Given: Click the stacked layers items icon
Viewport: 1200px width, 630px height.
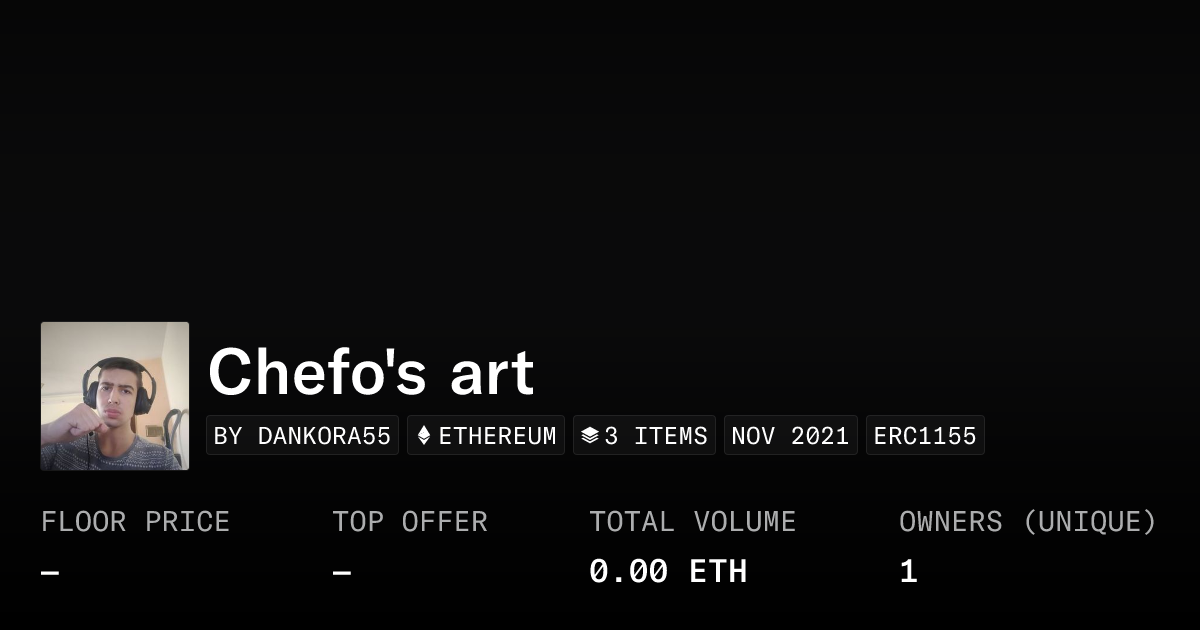Looking at the screenshot, I should (589, 436).
